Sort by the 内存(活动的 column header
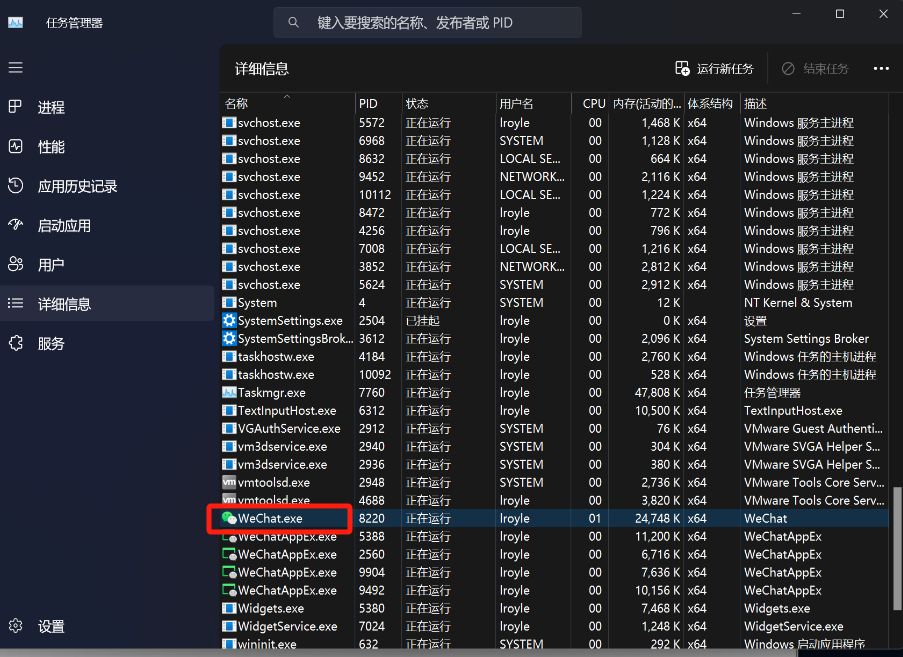 pyautogui.click(x=646, y=104)
